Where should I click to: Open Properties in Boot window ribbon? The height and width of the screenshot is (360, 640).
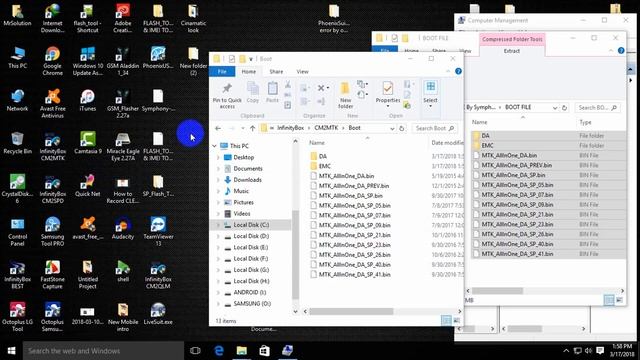(x=388, y=94)
